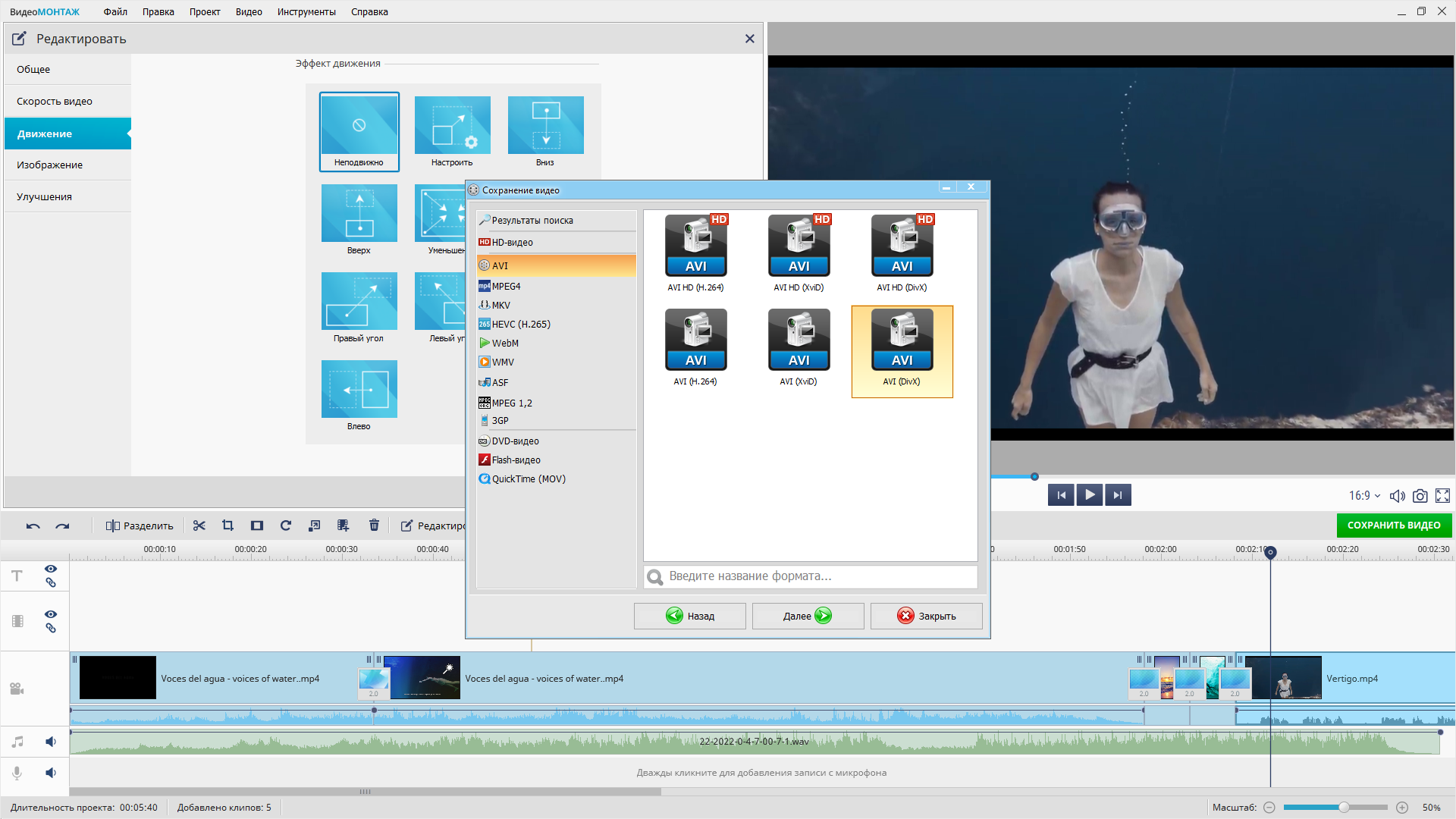
Task: Switch to Скорость видео tab
Action: click(55, 101)
